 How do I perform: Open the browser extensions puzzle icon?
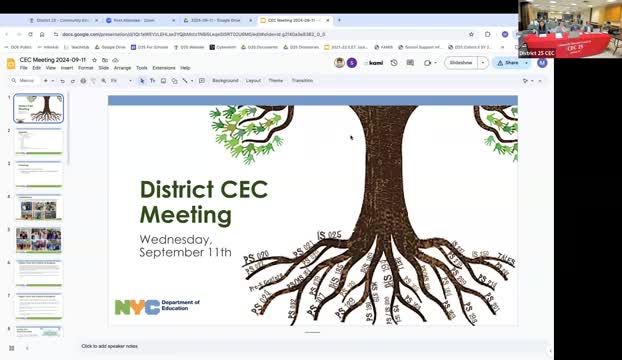pos(488,34)
